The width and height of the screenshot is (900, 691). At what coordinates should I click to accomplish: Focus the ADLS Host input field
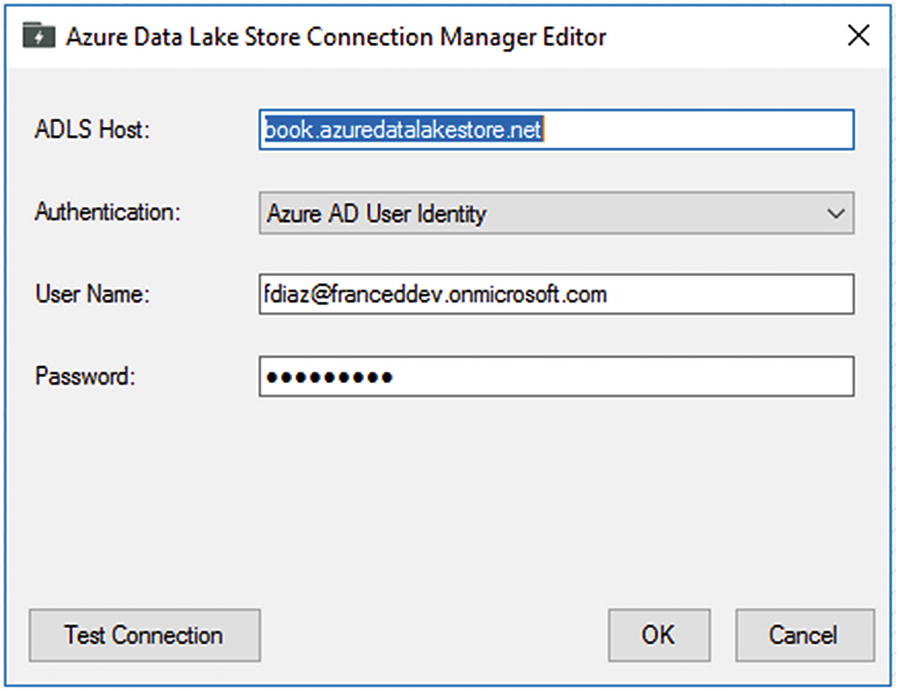(556, 130)
